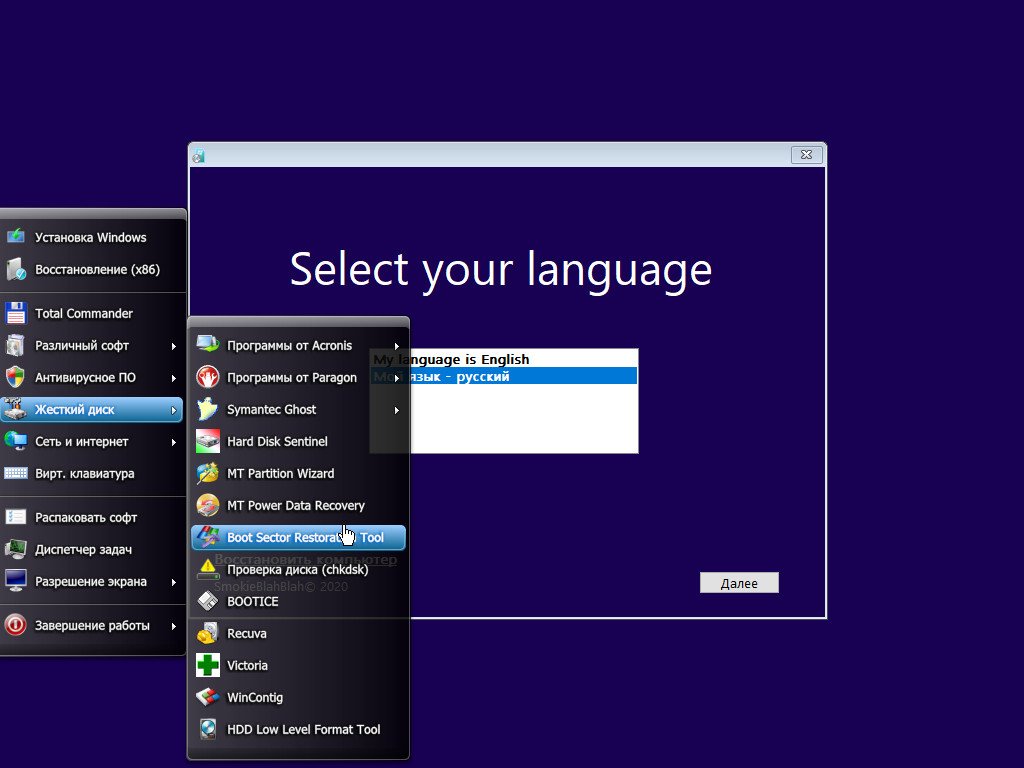Select Диспетчер задач menu entry

pos(91,549)
